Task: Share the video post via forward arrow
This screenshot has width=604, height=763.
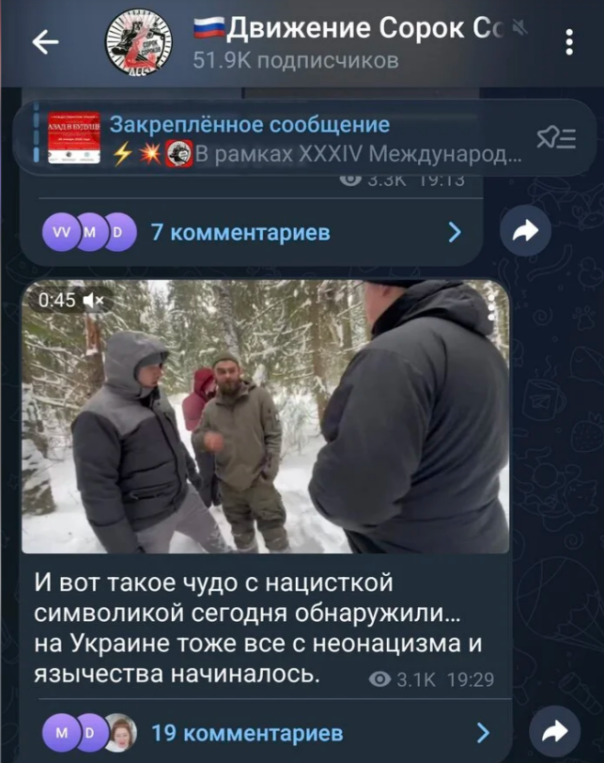Action: 555,731
